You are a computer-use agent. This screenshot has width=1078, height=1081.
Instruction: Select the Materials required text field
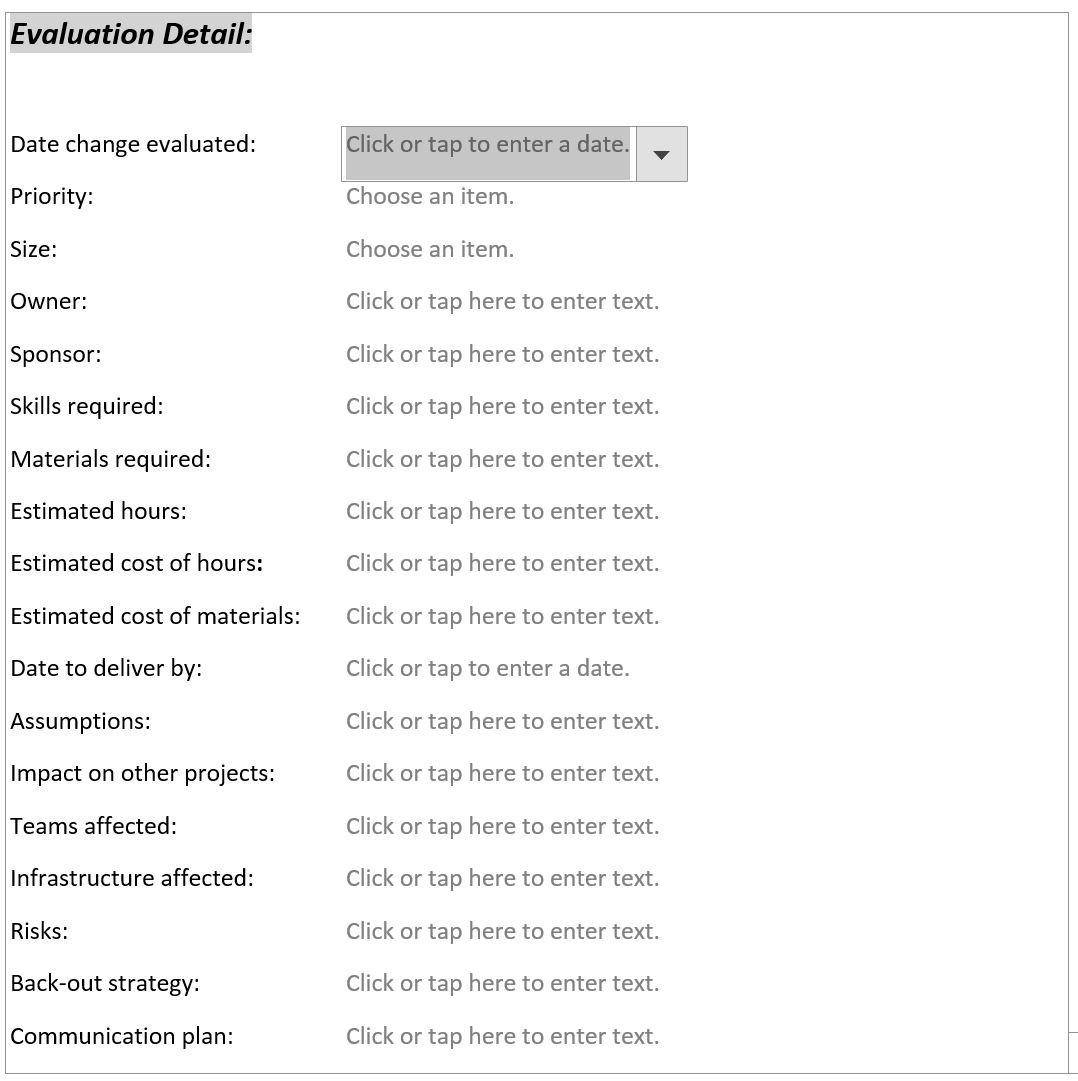tap(502, 460)
